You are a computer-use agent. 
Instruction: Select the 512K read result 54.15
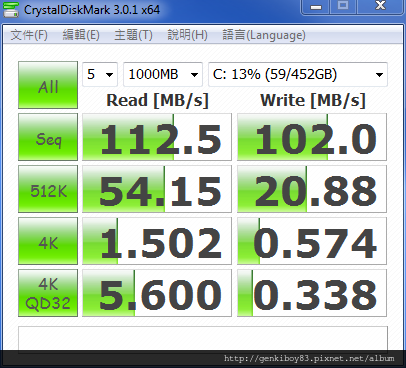[x=157, y=189]
